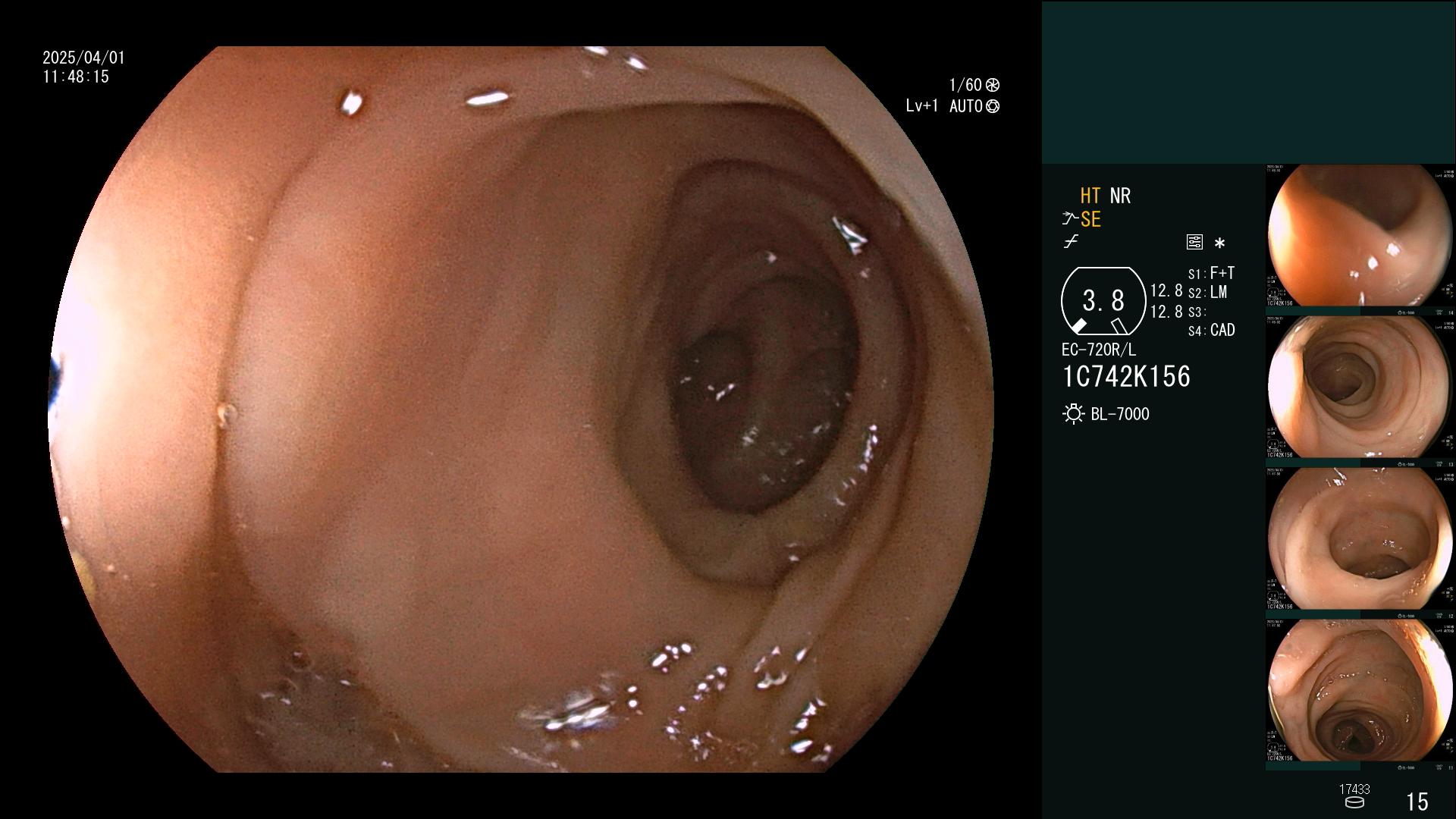Image resolution: width=1456 pixels, height=819 pixels.
Task: Click the light source lamp icon
Action: (1073, 414)
